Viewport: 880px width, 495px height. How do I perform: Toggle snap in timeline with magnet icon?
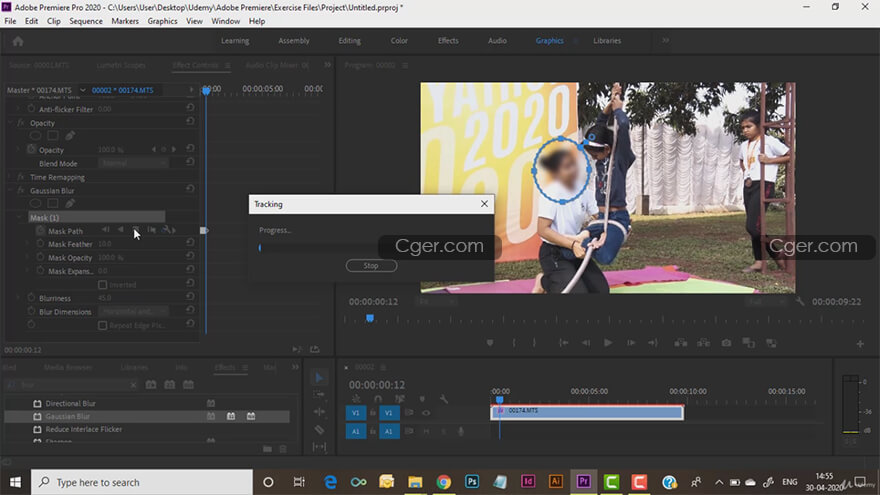point(378,399)
